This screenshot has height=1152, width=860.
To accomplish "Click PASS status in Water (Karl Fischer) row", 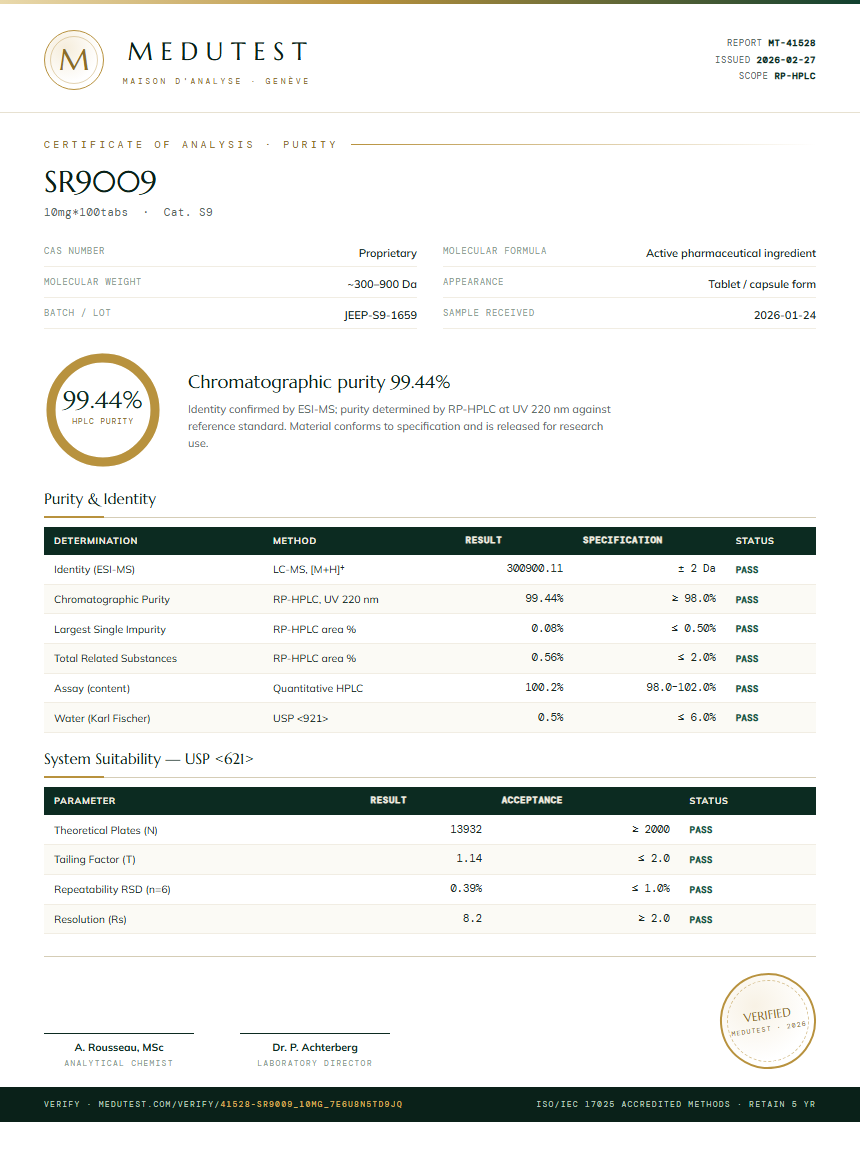I will tap(747, 718).
